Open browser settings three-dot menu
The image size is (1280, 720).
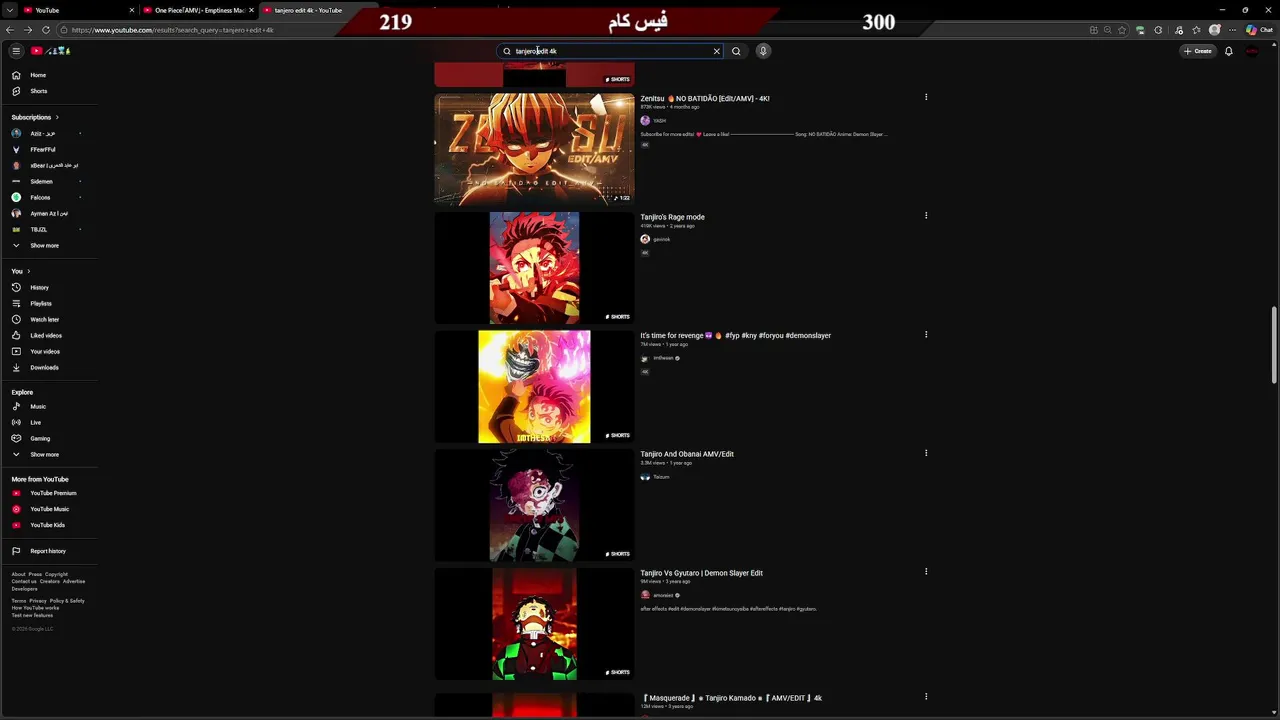pos(1233,30)
